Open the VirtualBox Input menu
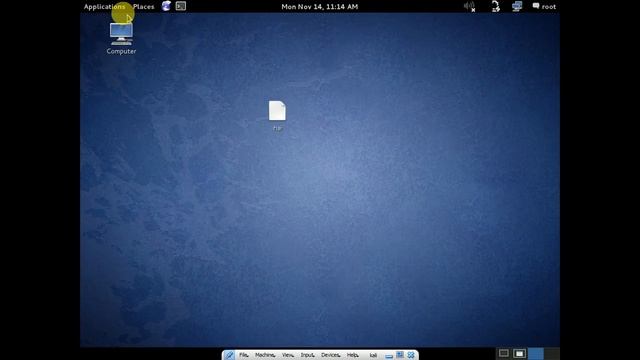The image size is (640, 360). [308, 355]
